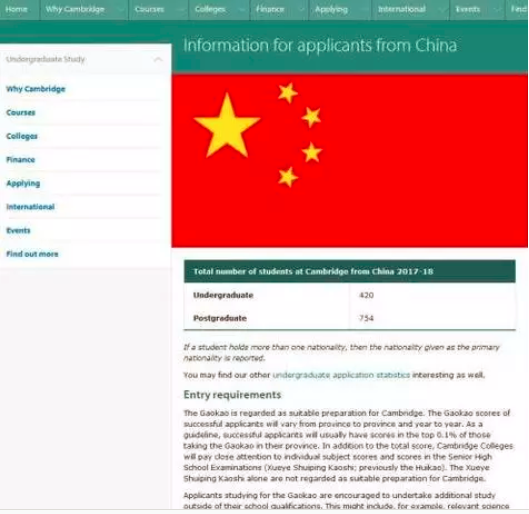
Task: Open the Applying sidebar link
Action: point(23,183)
